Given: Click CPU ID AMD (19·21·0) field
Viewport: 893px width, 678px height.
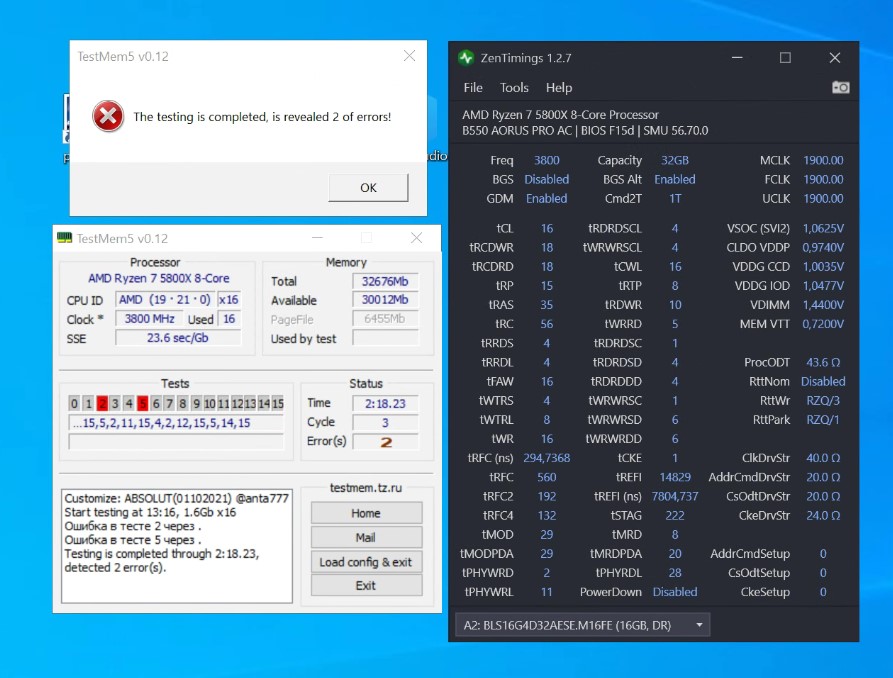Looking at the screenshot, I should (x=165, y=299).
